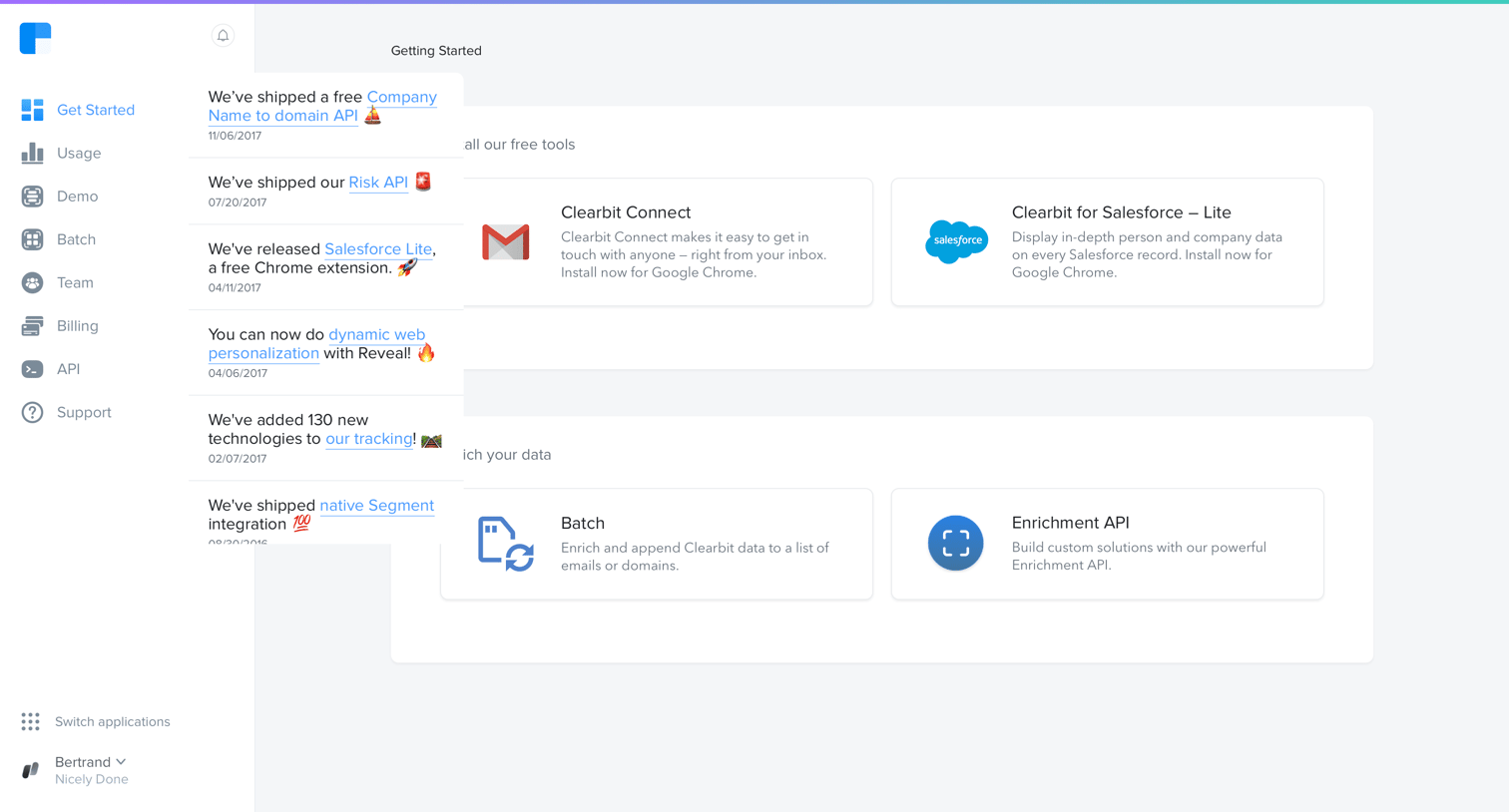Open the Team page

point(75,283)
